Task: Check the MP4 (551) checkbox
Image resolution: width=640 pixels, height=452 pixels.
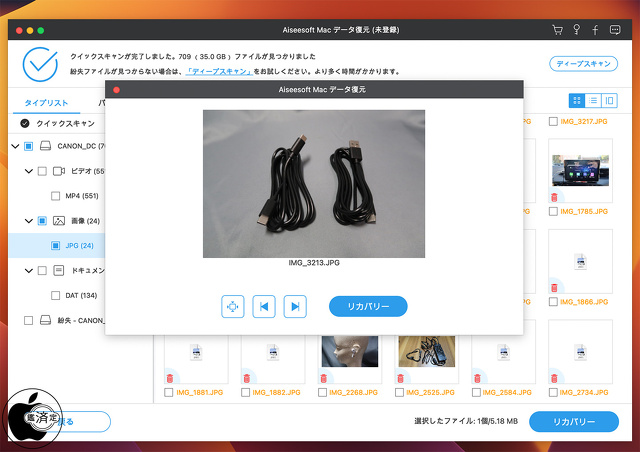Action: pyautogui.click(x=56, y=196)
